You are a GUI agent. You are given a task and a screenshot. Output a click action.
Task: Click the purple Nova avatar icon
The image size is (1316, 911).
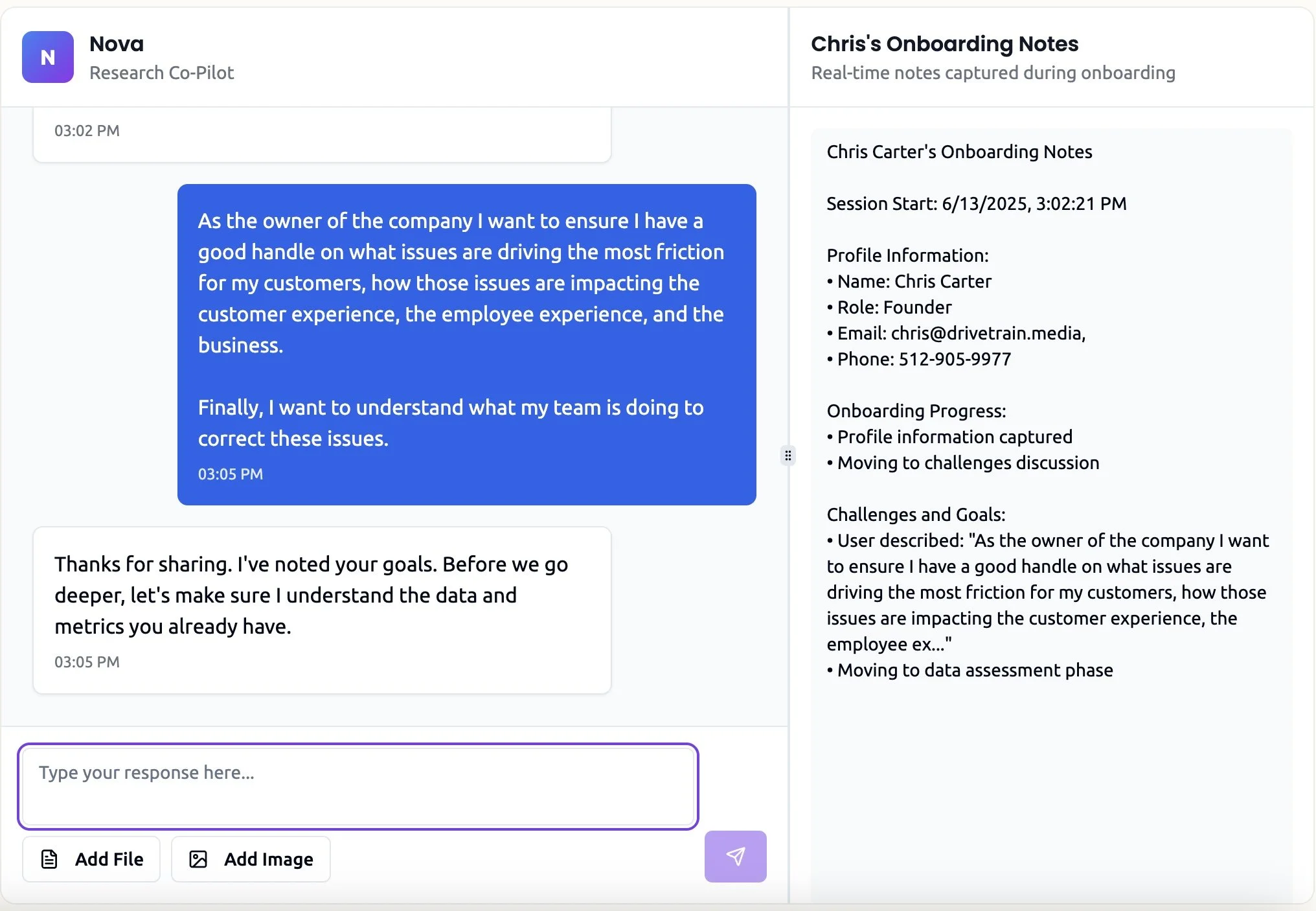point(48,57)
